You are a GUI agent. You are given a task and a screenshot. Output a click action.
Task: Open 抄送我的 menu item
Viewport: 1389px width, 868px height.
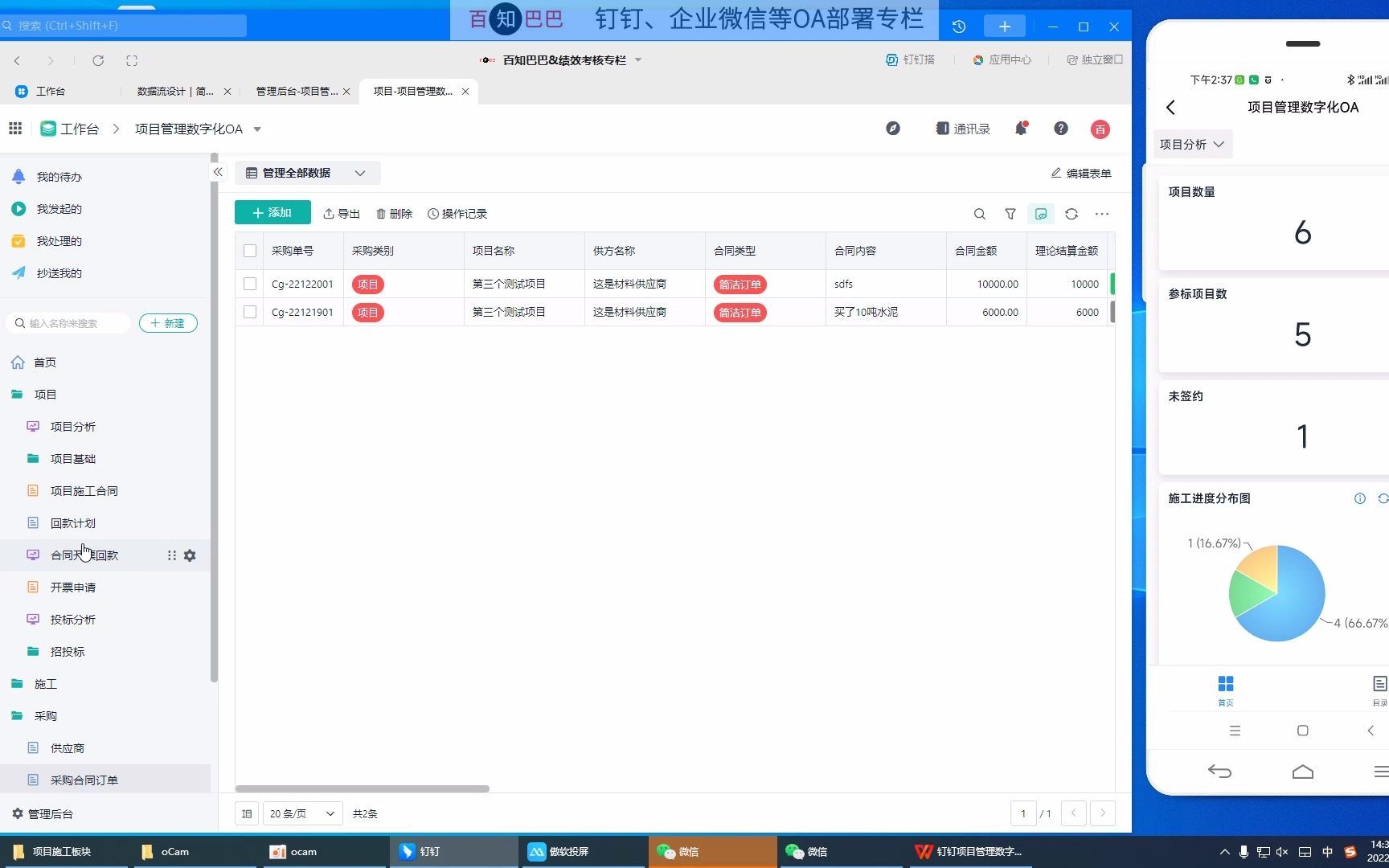pos(59,273)
